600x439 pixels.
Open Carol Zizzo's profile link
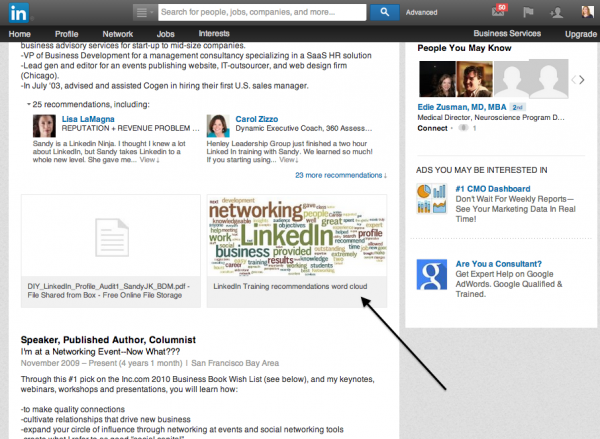pyautogui.click(x=257, y=119)
